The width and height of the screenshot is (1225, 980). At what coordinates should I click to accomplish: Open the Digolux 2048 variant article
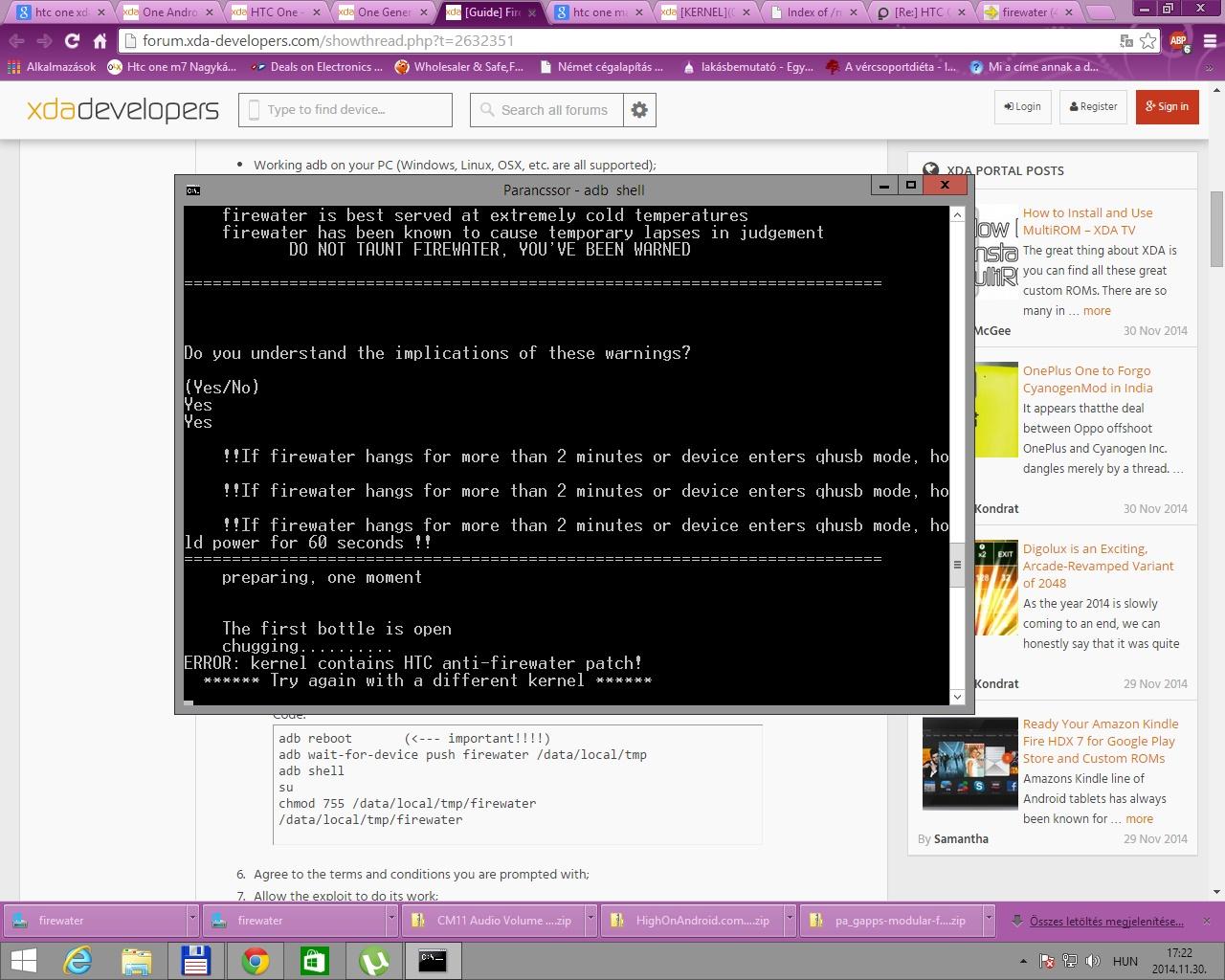1098,566
